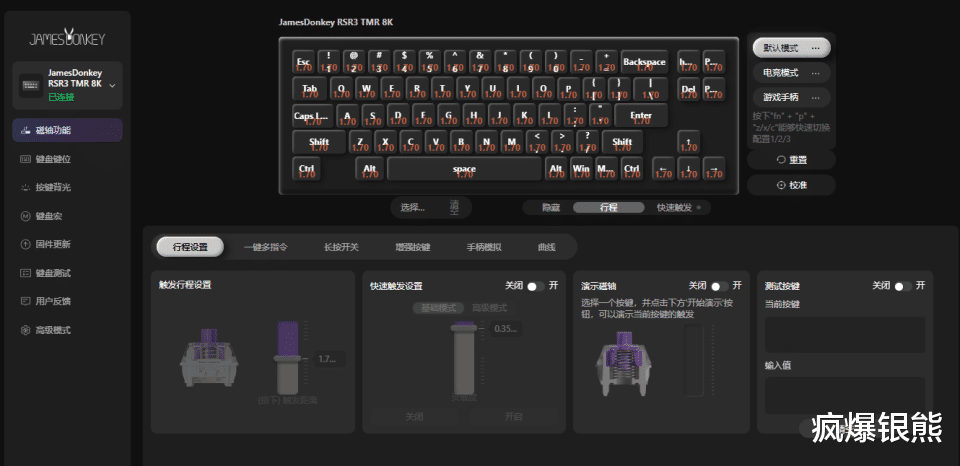
Task: Activate the 电竞模式 profile
Action: pyautogui.click(x=781, y=73)
